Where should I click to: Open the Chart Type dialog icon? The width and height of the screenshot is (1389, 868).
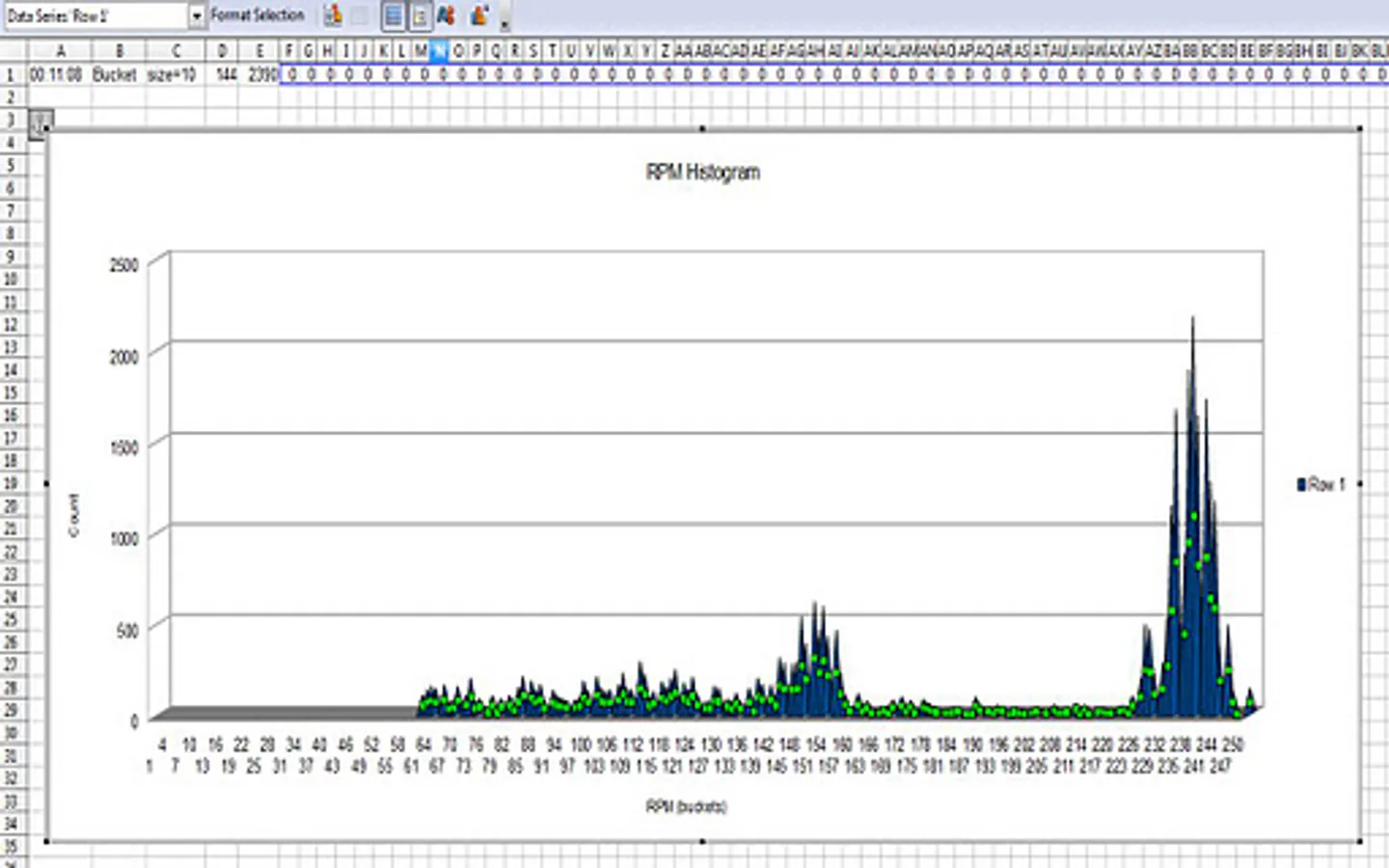coord(333,15)
